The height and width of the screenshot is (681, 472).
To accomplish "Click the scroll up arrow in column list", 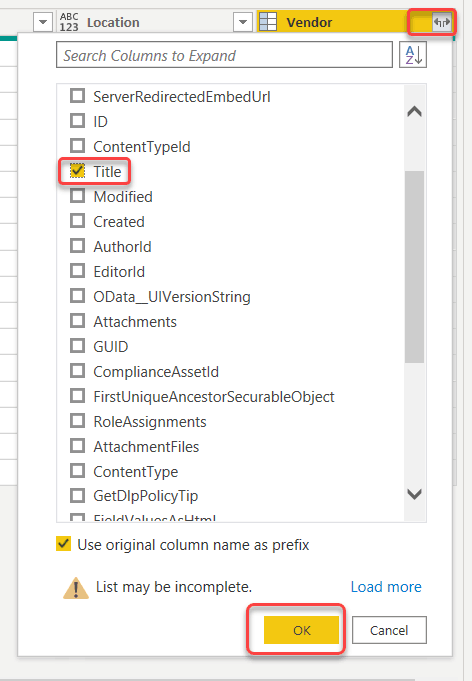I will pos(414,112).
